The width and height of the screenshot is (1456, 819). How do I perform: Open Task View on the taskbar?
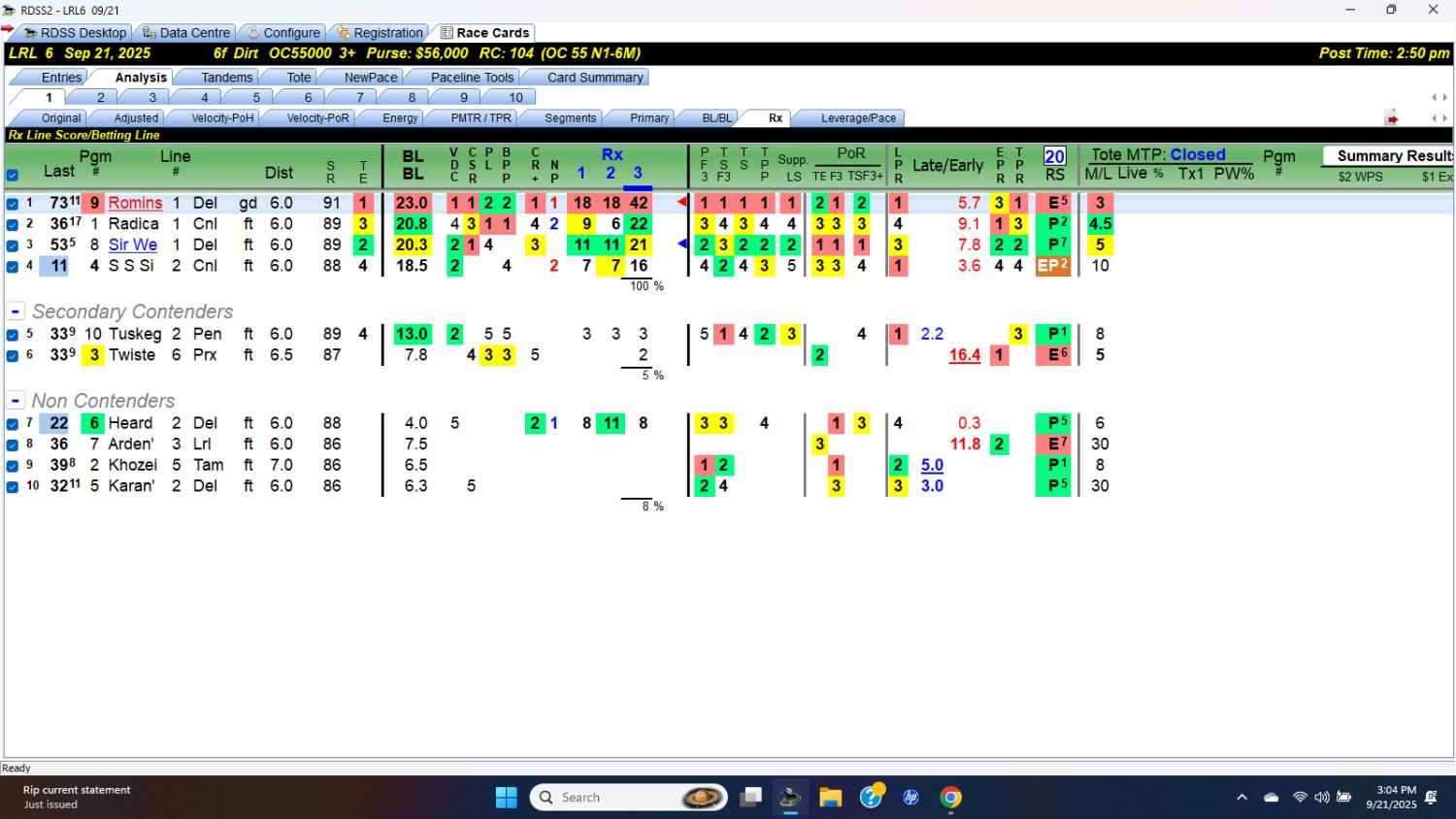[750, 798]
